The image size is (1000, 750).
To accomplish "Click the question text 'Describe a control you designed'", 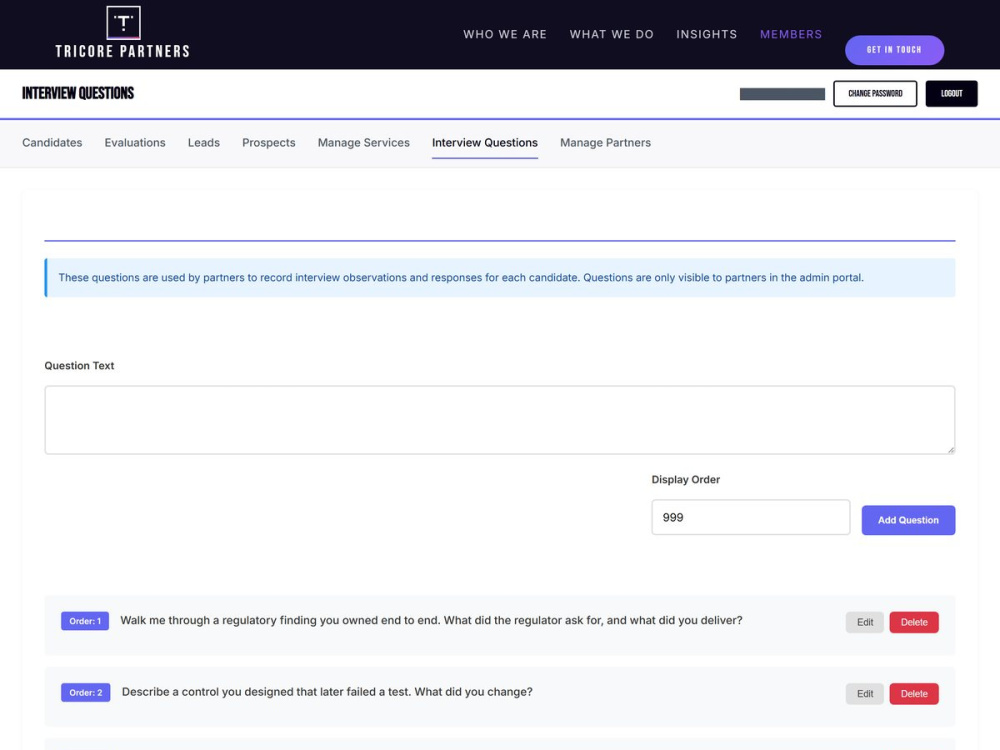I will coord(327,692).
